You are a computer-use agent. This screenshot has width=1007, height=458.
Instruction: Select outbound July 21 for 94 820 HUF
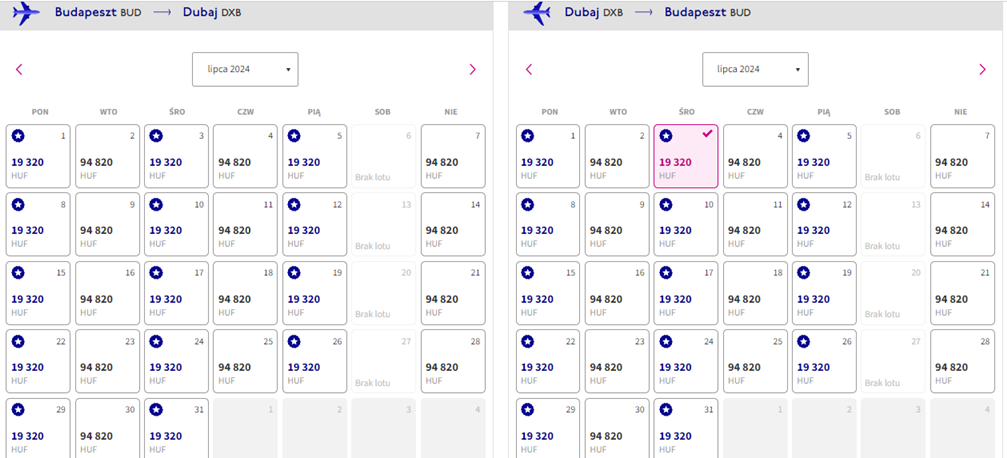pyautogui.click(x=453, y=293)
